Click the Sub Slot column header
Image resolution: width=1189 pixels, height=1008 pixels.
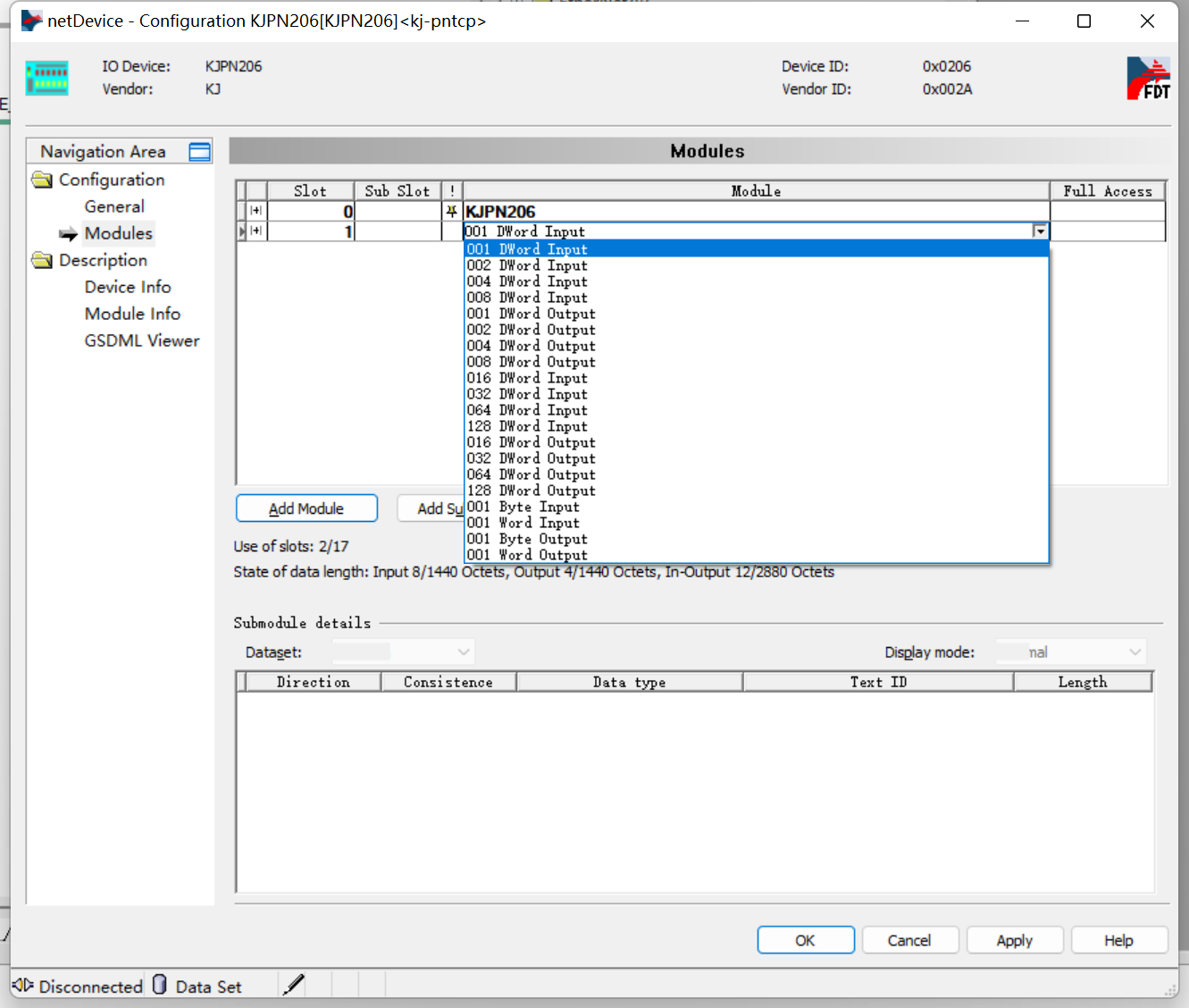(x=398, y=190)
